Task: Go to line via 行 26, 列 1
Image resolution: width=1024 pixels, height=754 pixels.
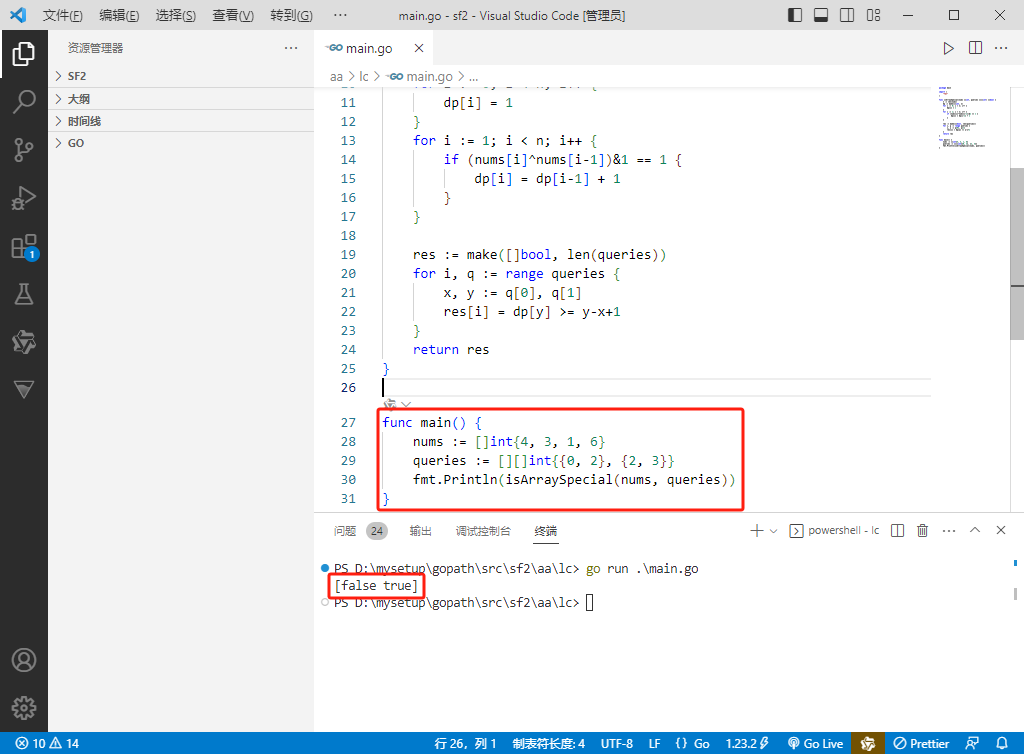Action: (466, 744)
